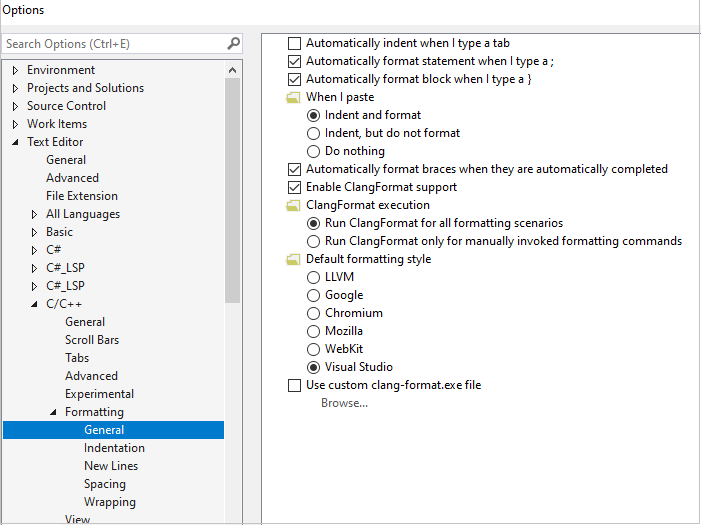Click the search magnifier icon
This screenshot has height=525, width=701.
(233, 43)
